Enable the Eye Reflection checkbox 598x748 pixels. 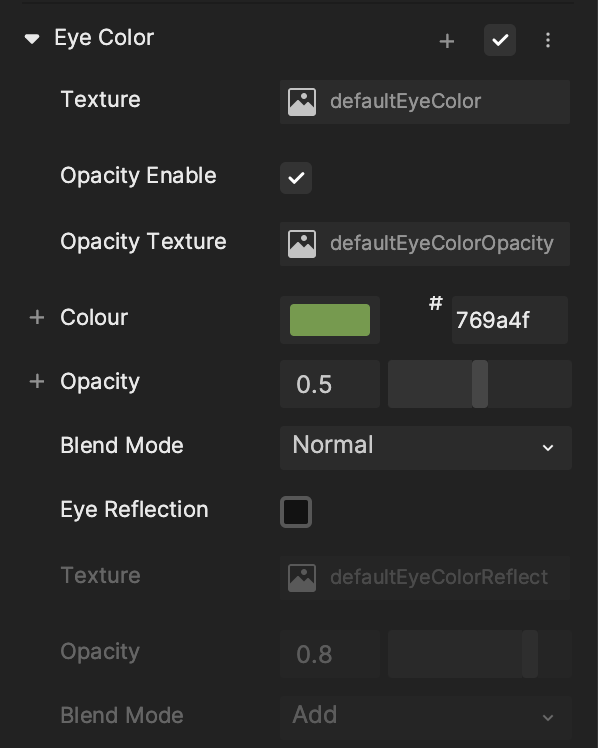296,512
